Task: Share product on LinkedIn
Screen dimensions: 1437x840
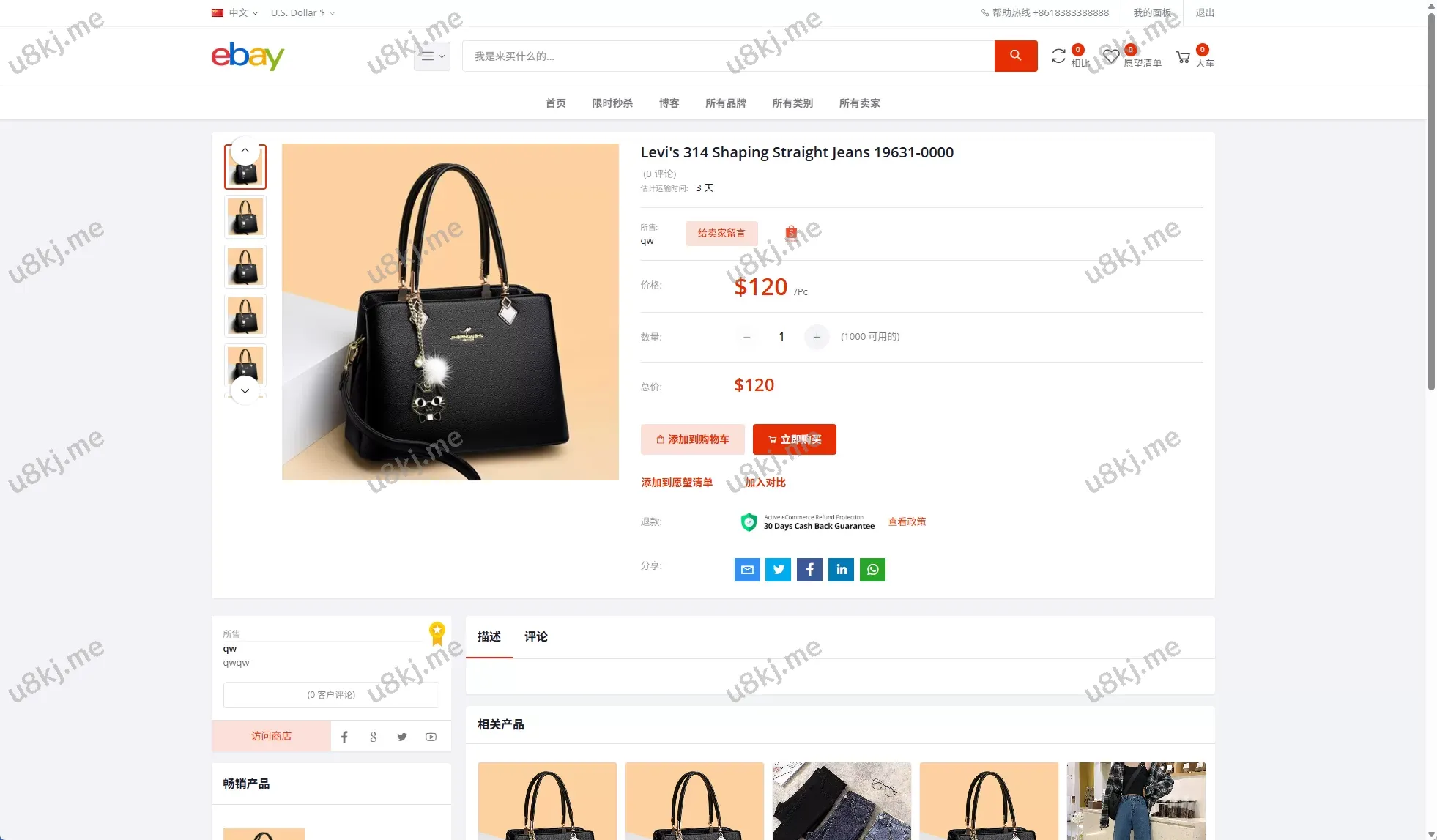Action: (x=841, y=569)
